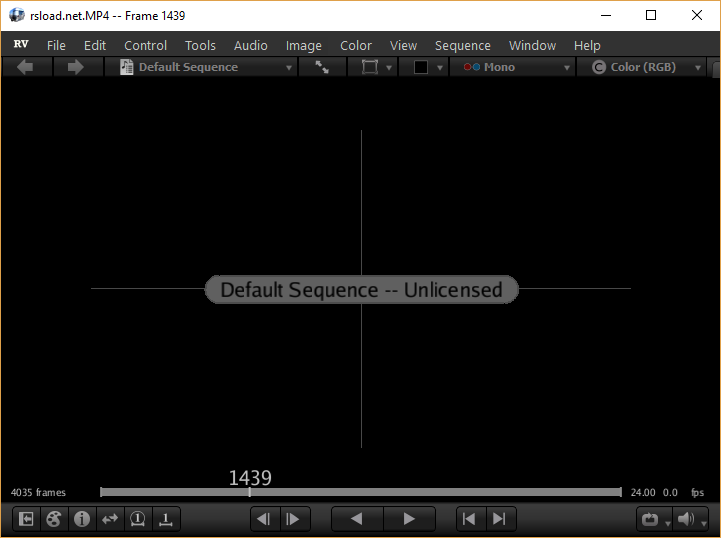Image resolution: width=721 pixels, height=538 pixels.
Task: Open the Control menu
Action: click(145, 46)
